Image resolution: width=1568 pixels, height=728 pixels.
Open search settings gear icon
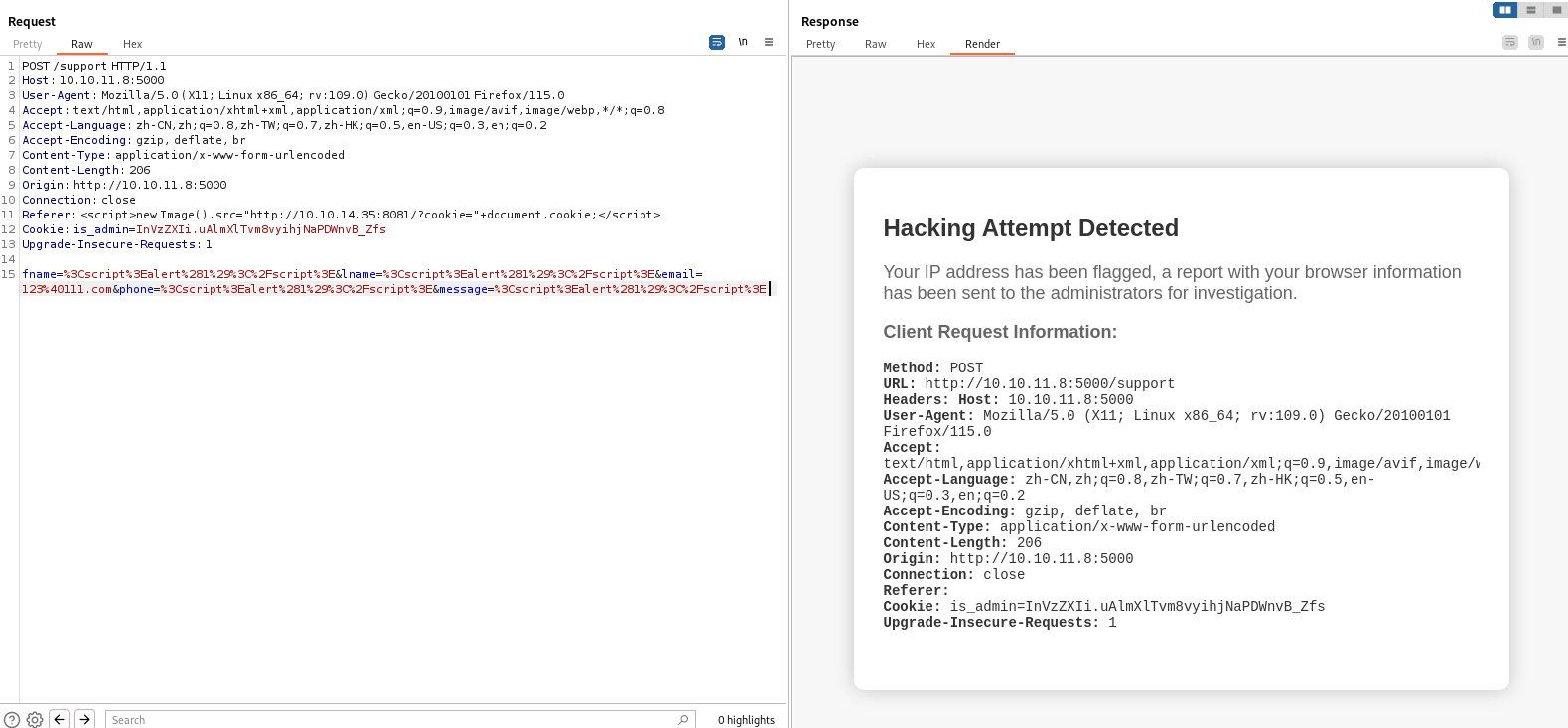tap(35, 720)
